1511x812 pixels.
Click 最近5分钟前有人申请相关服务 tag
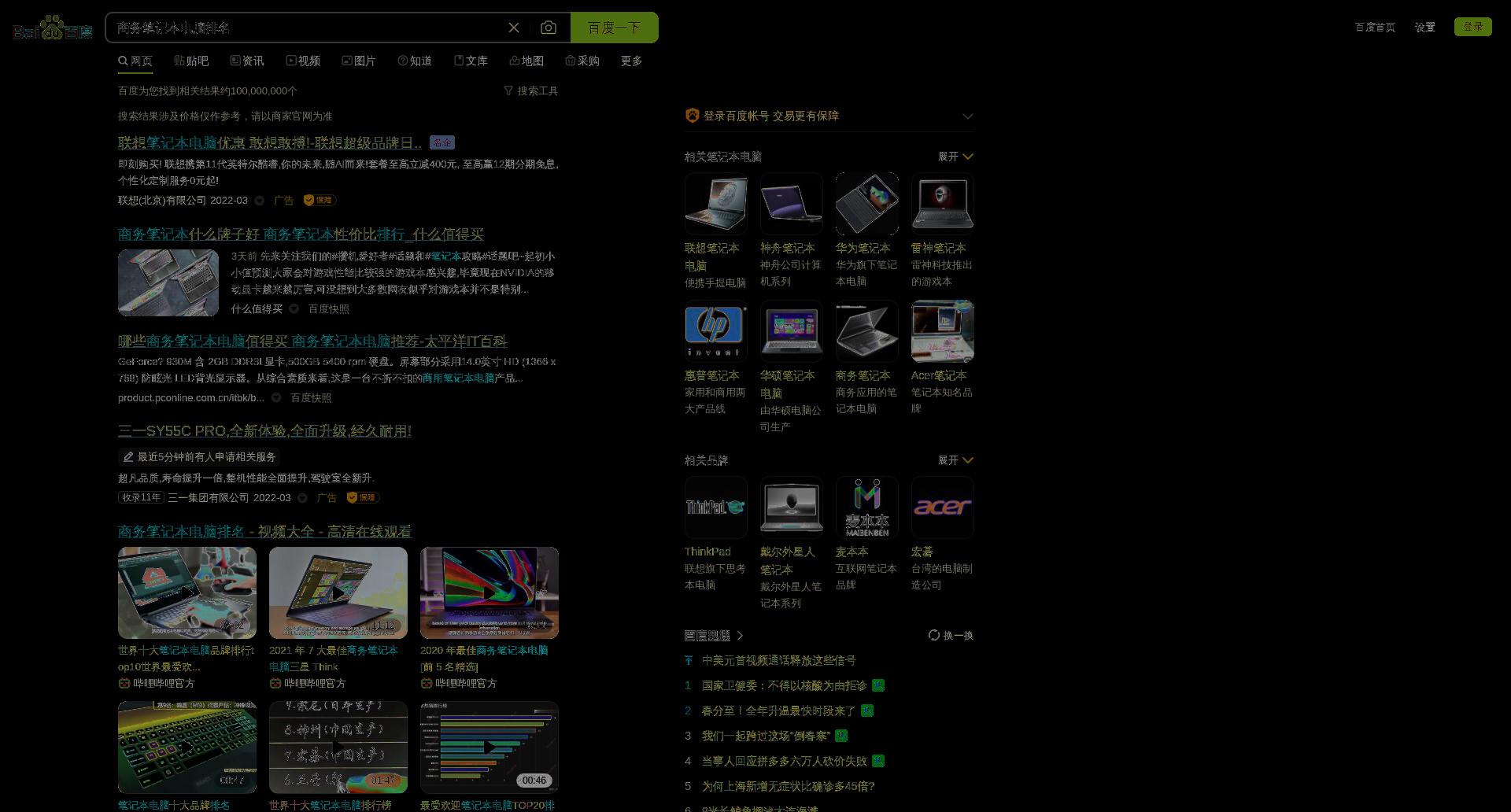point(199,457)
